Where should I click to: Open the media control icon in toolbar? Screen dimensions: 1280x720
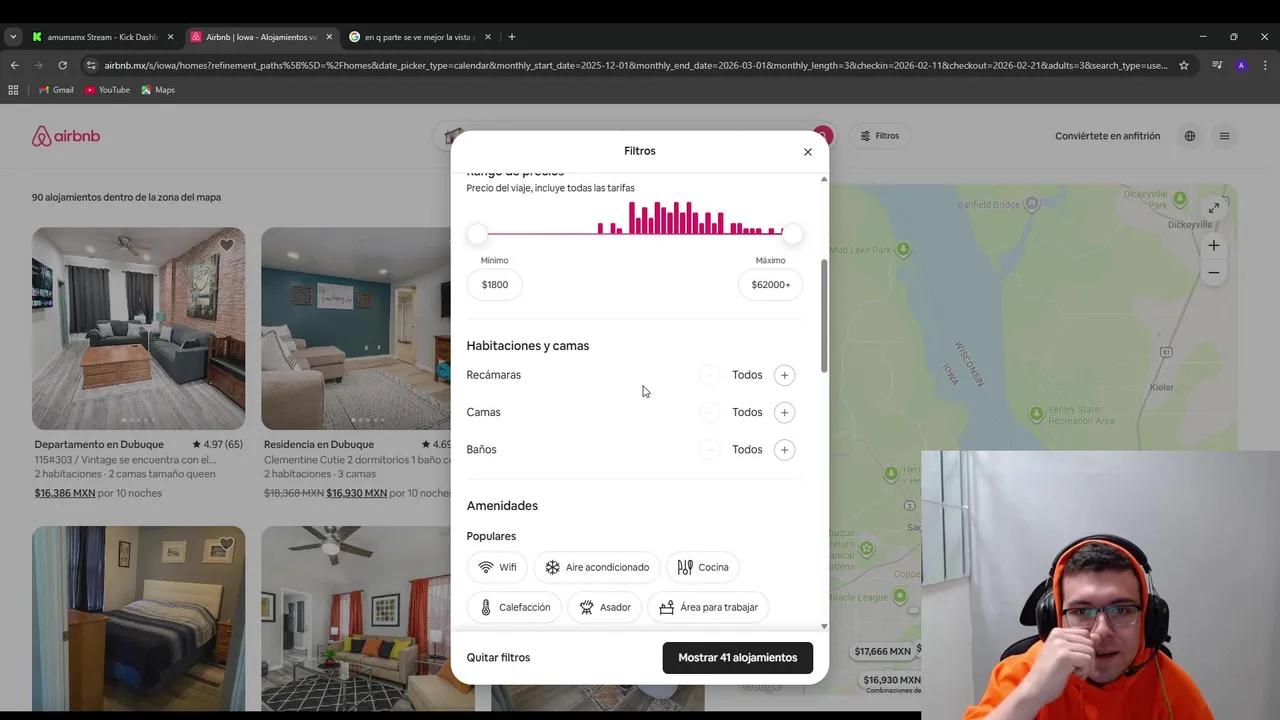(x=1217, y=65)
